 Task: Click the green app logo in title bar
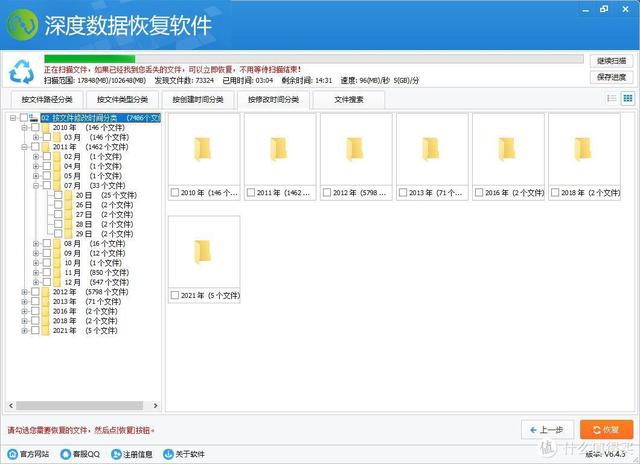[22, 24]
